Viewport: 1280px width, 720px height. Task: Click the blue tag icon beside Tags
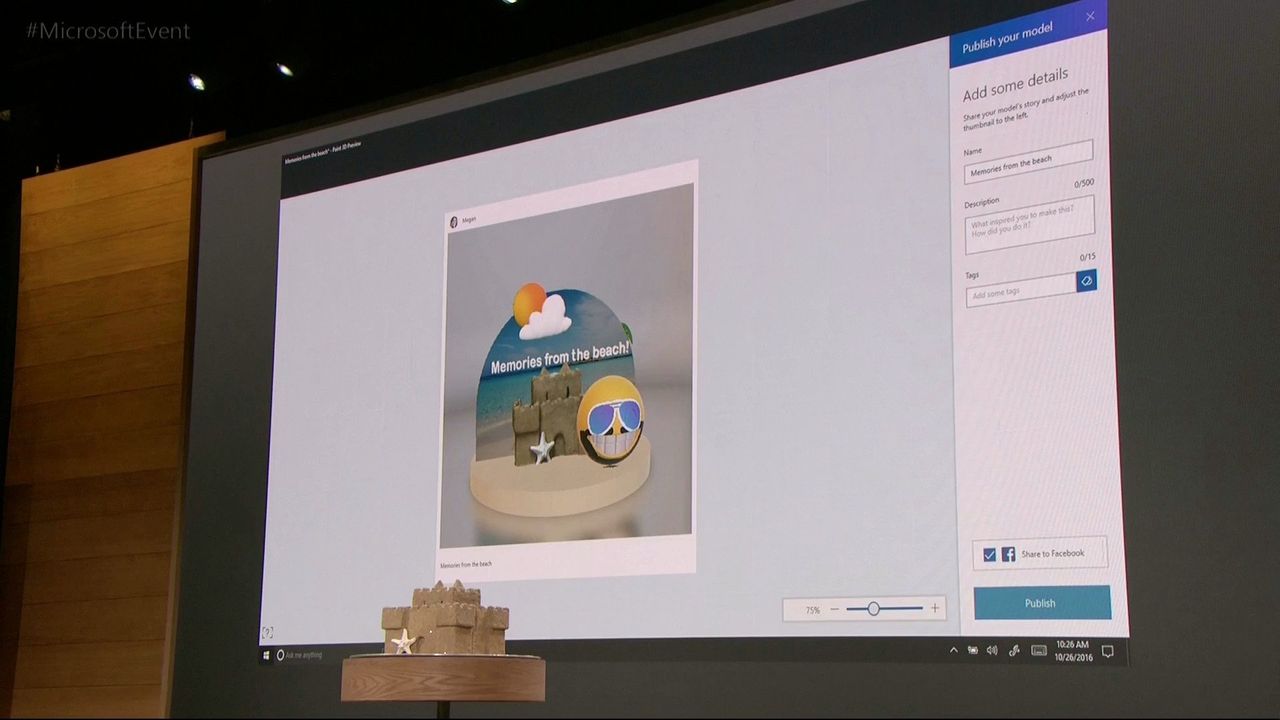[x=1086, y=281]
